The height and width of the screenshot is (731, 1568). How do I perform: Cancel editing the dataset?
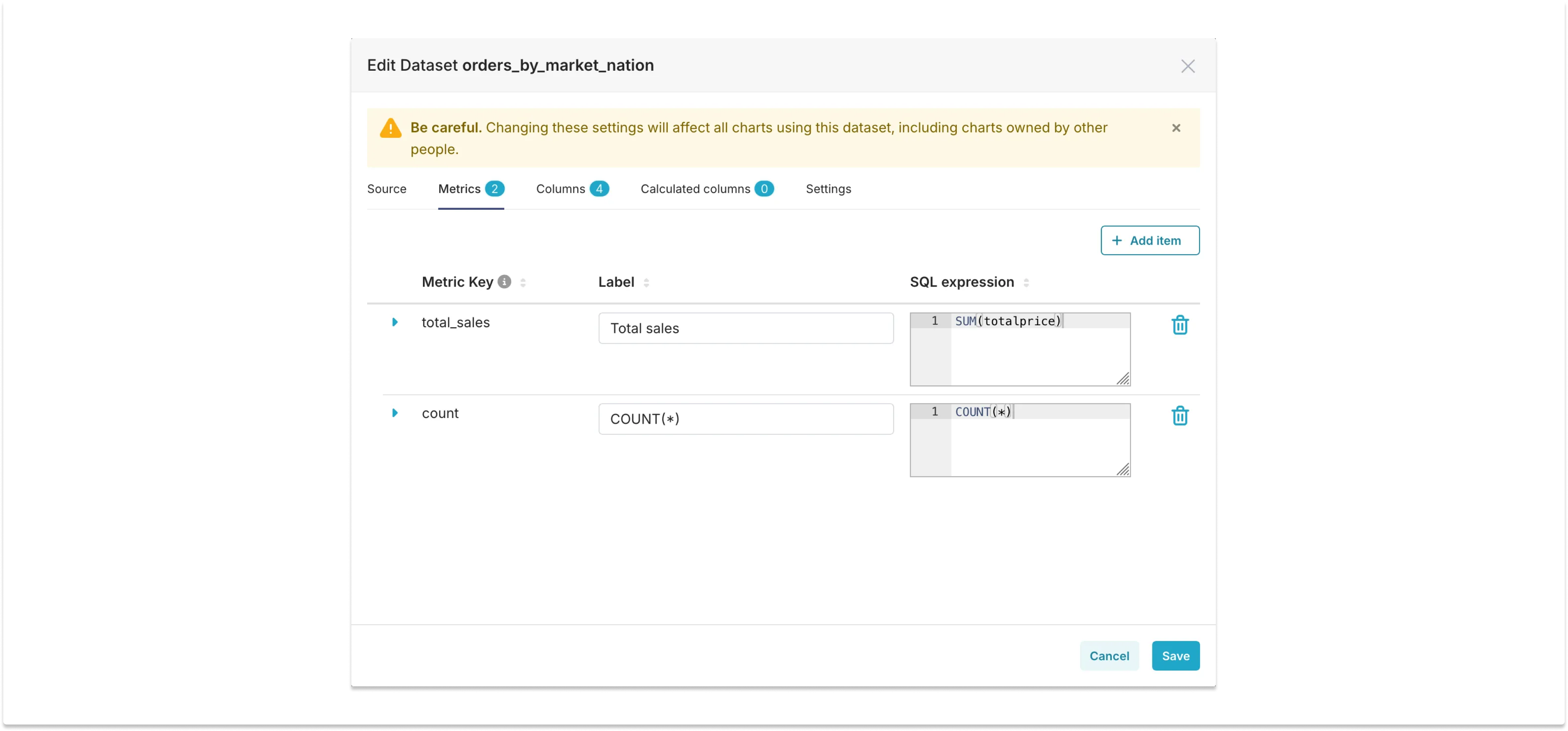pyautogui.click(x=1108, y=655)
